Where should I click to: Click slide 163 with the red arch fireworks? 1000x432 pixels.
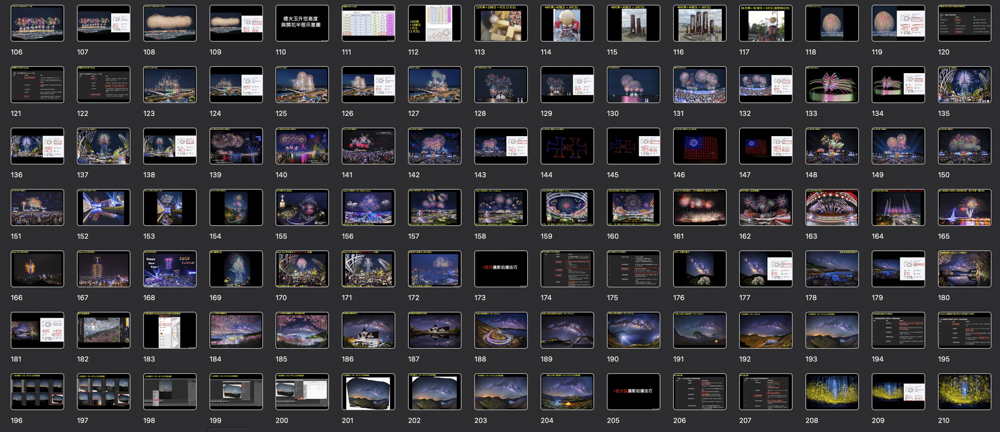pos(832,207)
